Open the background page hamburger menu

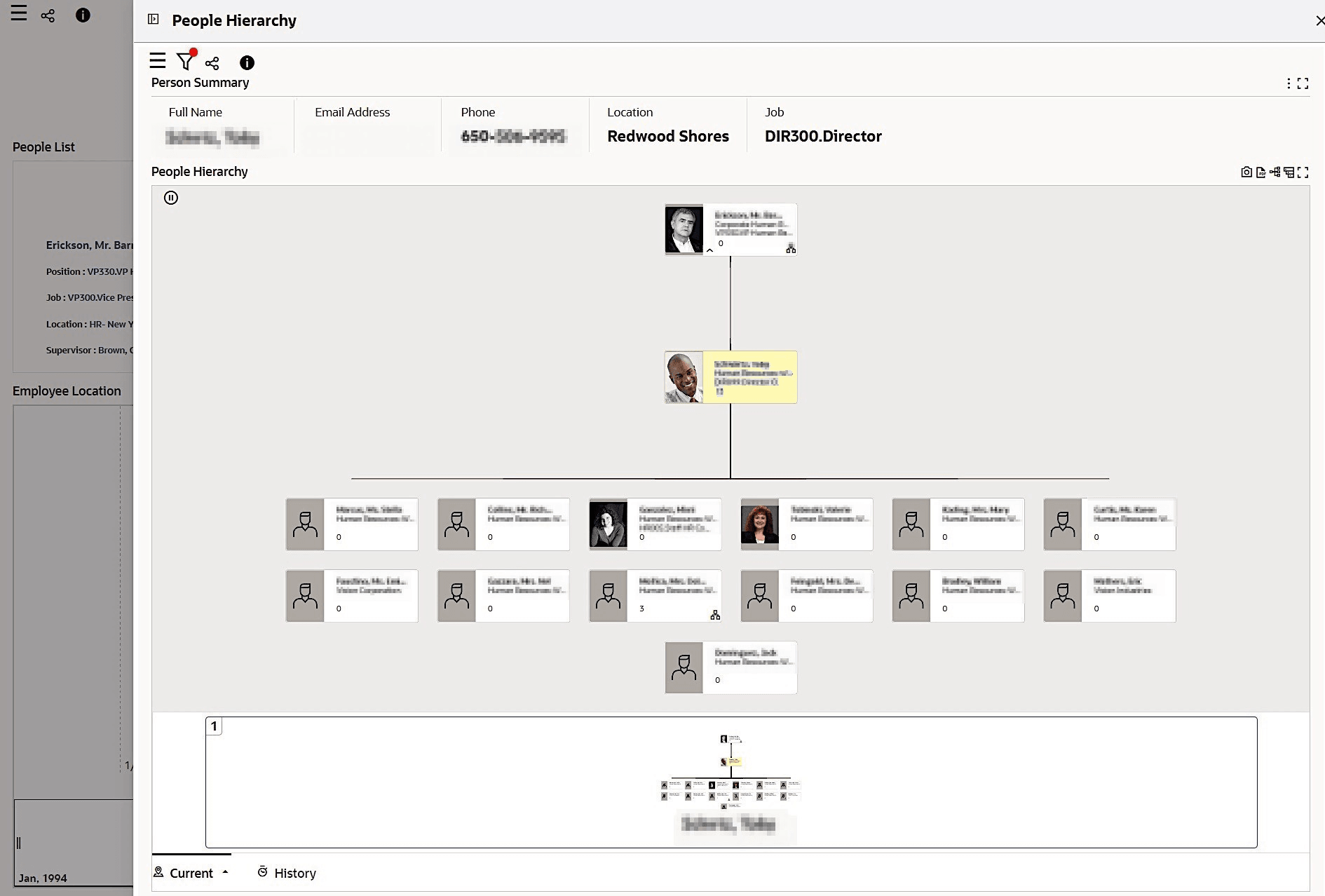coord(19,13)
